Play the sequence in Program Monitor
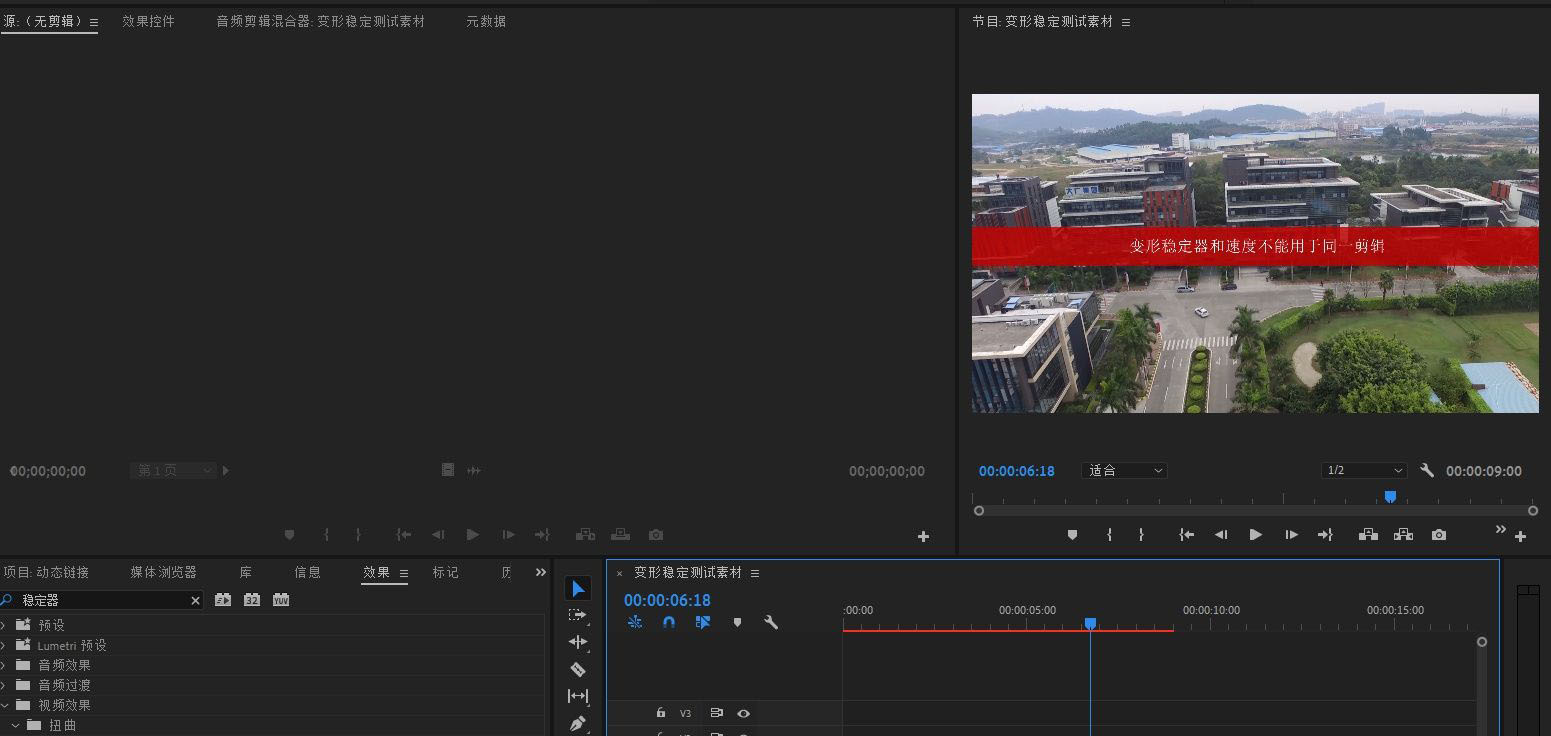Viewport: 1551px width, 736px height. tap(1255, 535)
